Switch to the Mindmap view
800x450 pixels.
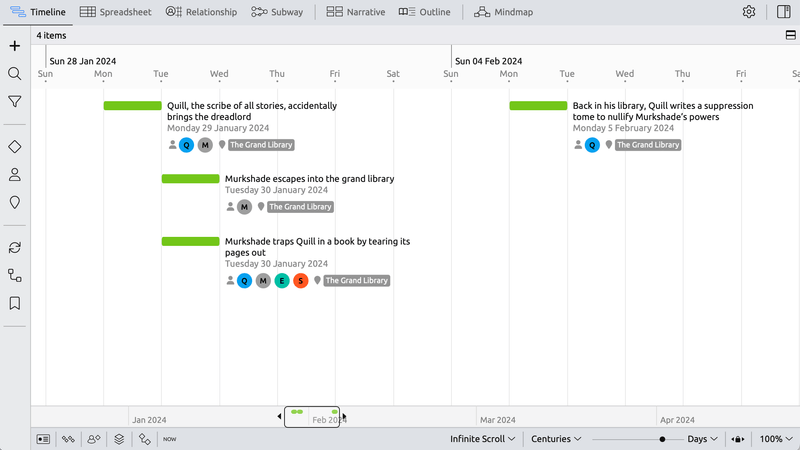503,12
